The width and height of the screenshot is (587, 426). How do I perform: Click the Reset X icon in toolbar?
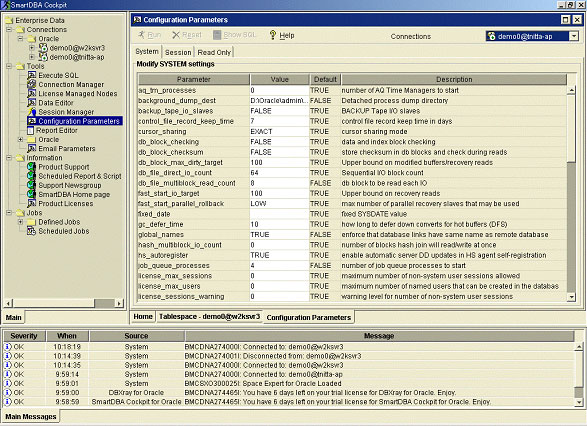tap(176, 35)
